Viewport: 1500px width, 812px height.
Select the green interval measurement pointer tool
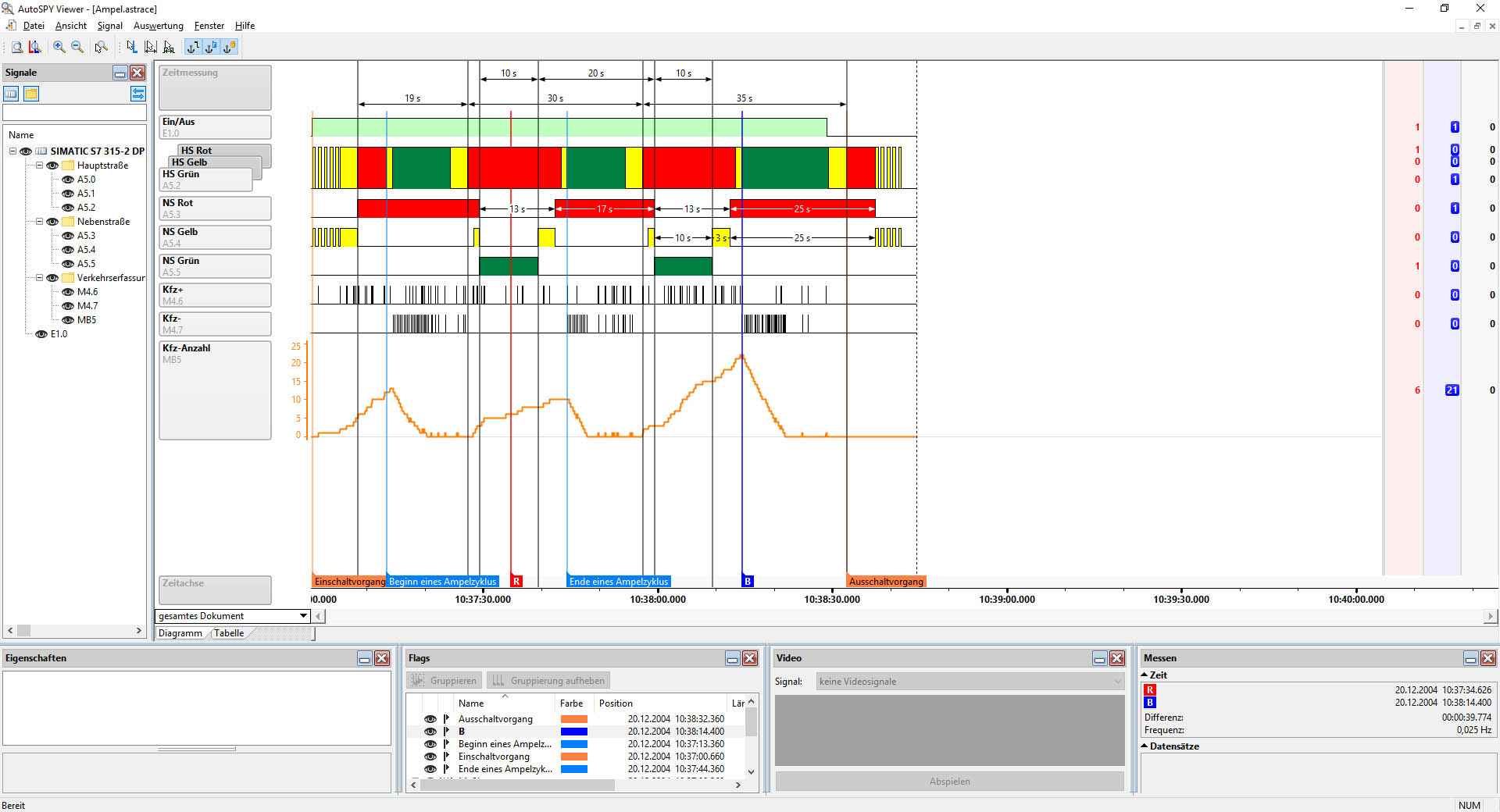pos(169,47)
